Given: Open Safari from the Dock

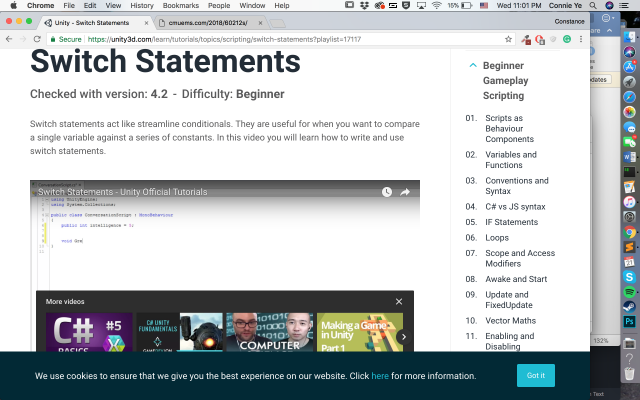Looking at the screenshot, I should (x=629, y=97).
